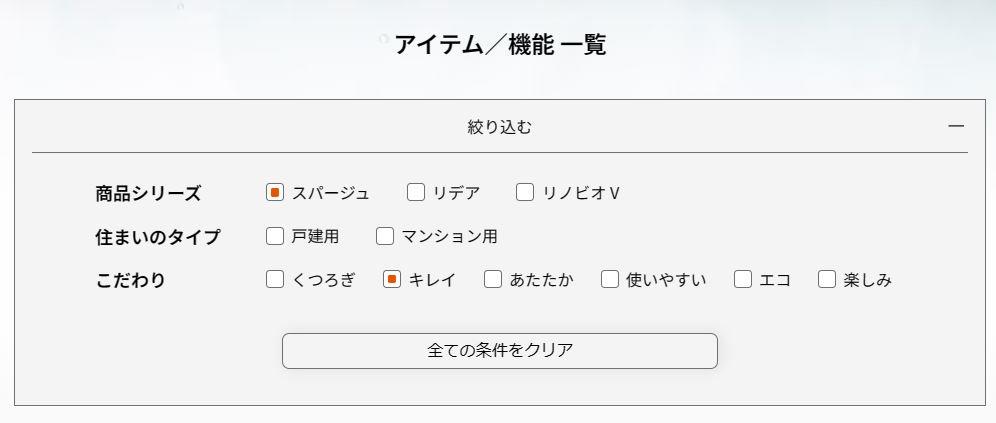Click the 絞り込む panel header
Image resolution: width=996 pixels, height=423 pixels.
(x=500, y=127)
